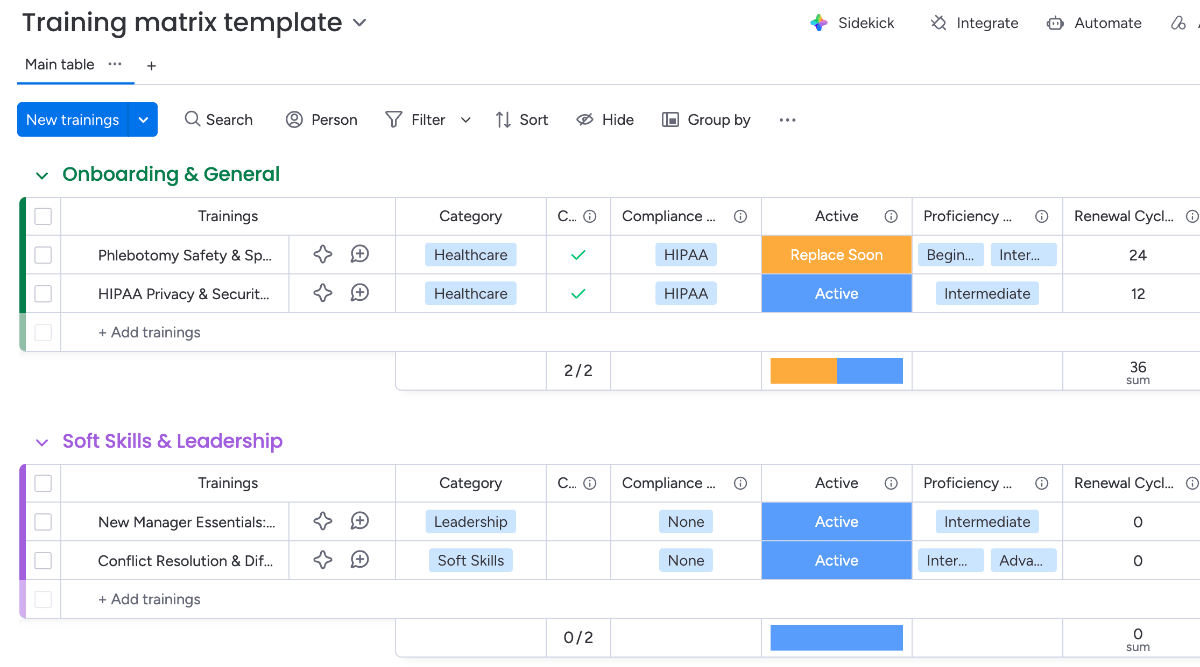Open Replace Soon status dropdown
1200x667 pixels.
(x=837, y=255)
